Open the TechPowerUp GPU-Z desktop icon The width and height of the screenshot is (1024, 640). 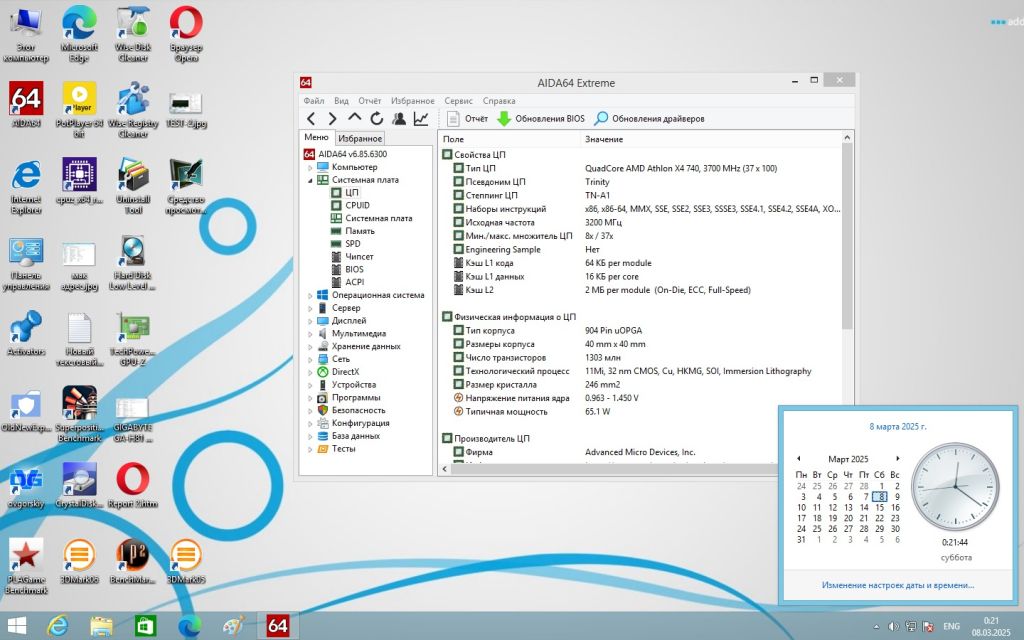(133, 338)
